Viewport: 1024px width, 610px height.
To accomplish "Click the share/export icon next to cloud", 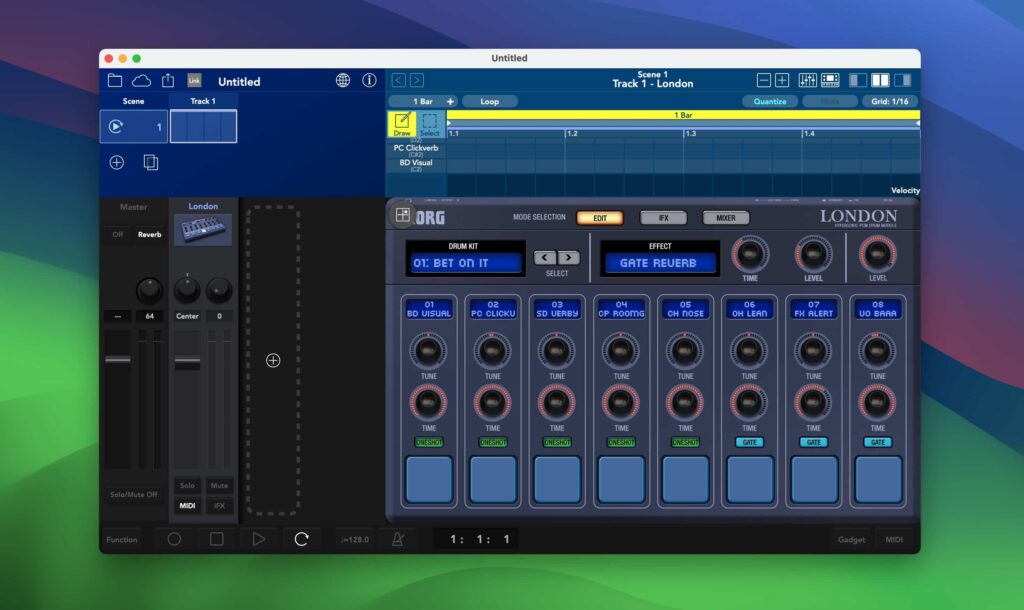I will (168, 80).
